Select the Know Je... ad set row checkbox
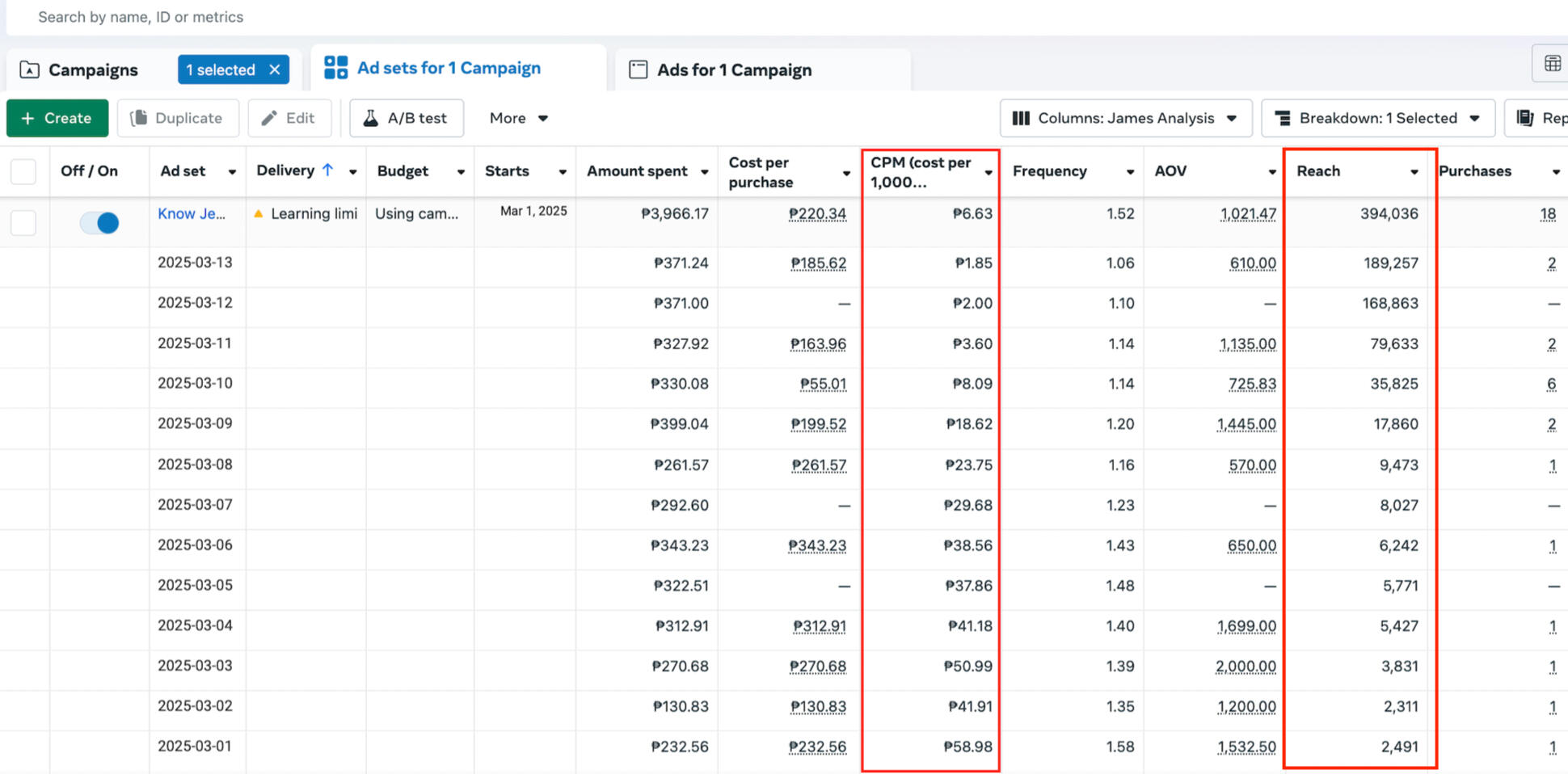Screen dimensions: 1568x774 coord(23,222)
